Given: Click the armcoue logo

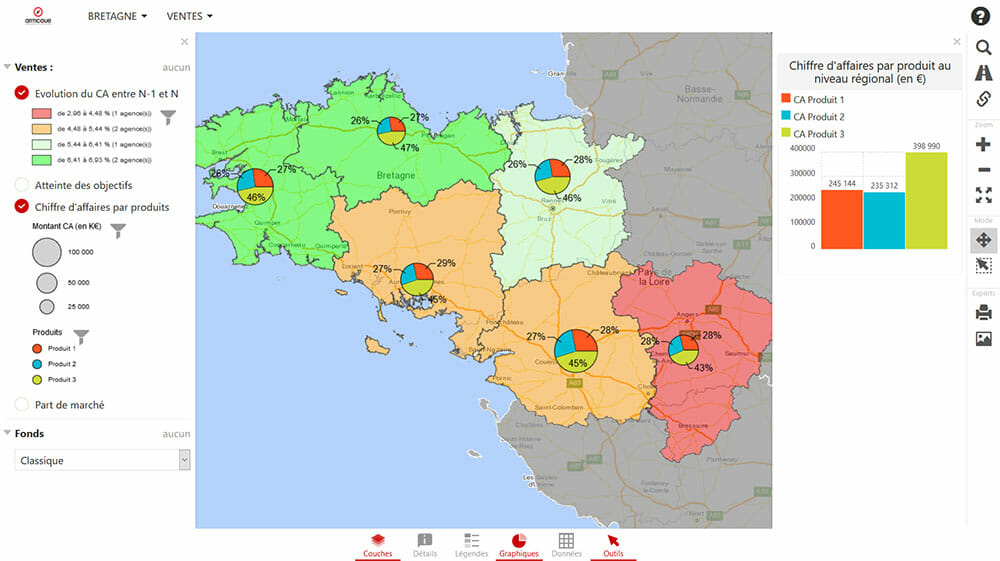Looking at the screenshot, I should point(38,16).
